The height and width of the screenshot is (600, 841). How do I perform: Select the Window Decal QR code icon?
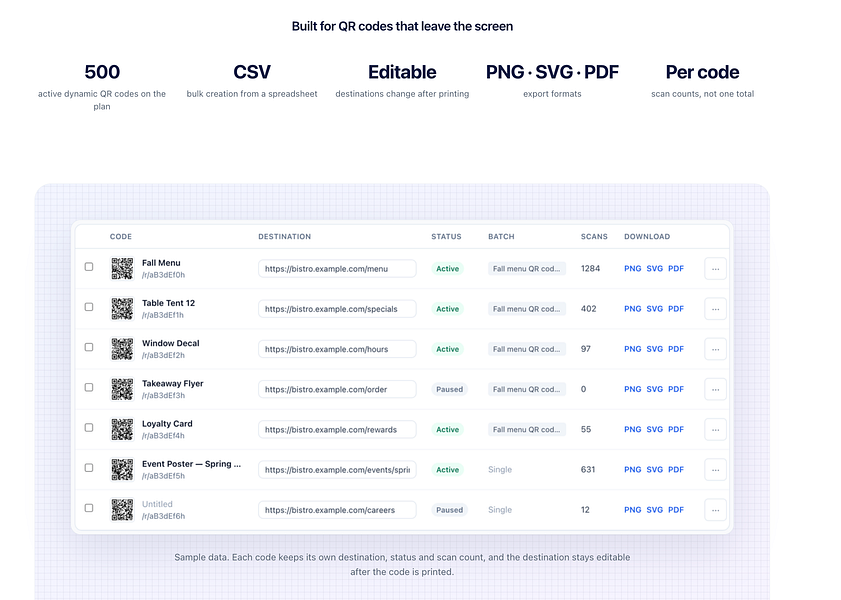[x=122, y=349]
